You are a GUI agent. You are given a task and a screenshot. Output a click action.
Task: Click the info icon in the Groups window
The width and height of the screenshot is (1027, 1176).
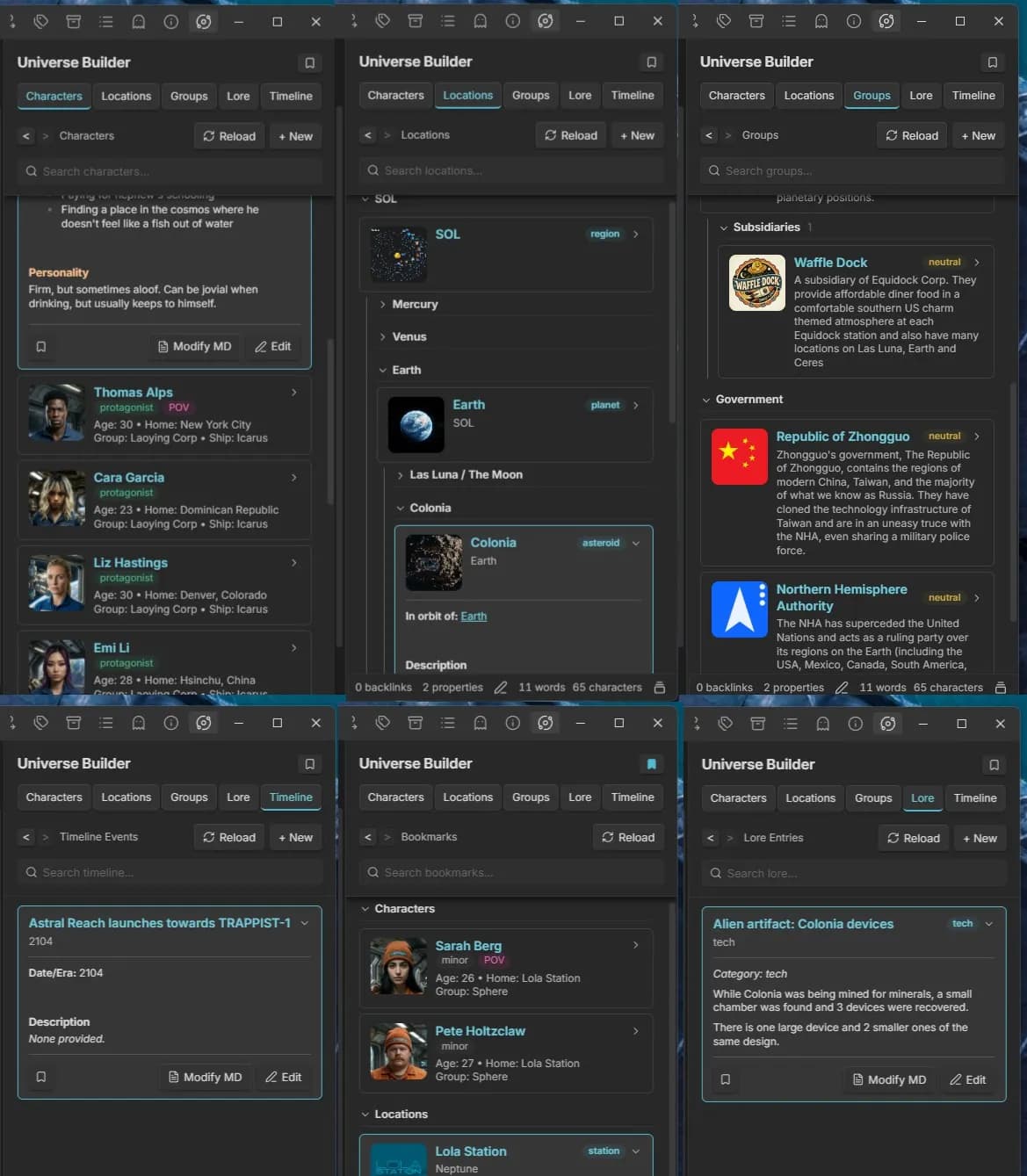854,21
